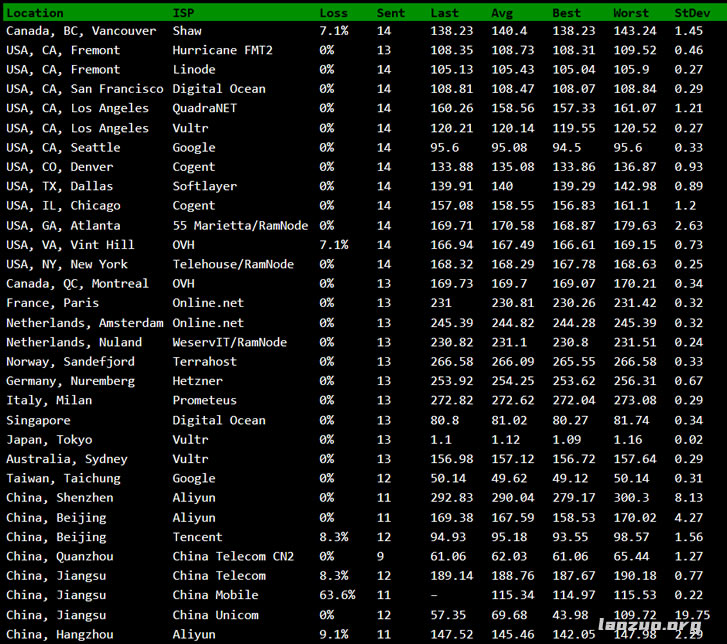
Task: Select the Hetzner ISP entry
Action: tap(197, 381)
